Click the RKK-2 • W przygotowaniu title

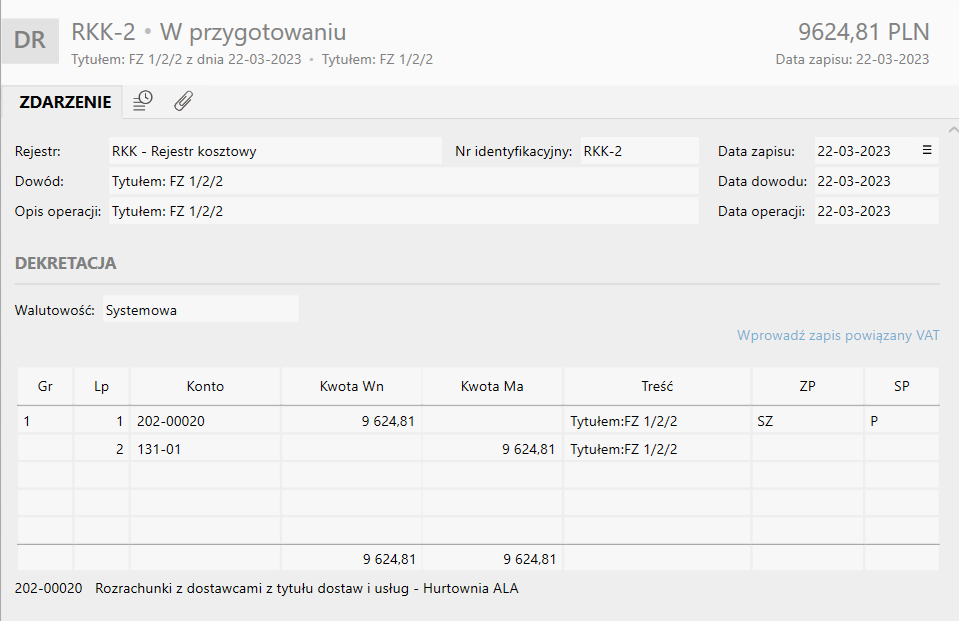tap(209, 32)
